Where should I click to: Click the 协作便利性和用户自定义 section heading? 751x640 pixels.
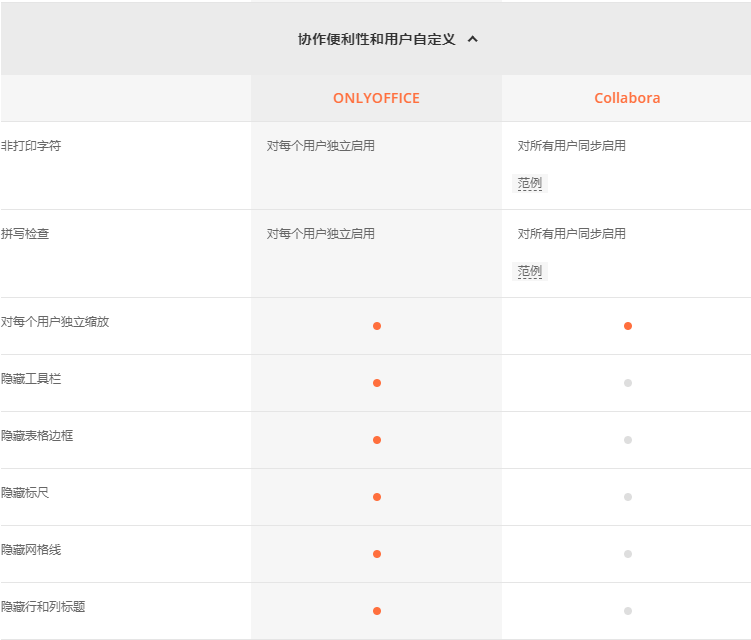[x=376, y=39]
